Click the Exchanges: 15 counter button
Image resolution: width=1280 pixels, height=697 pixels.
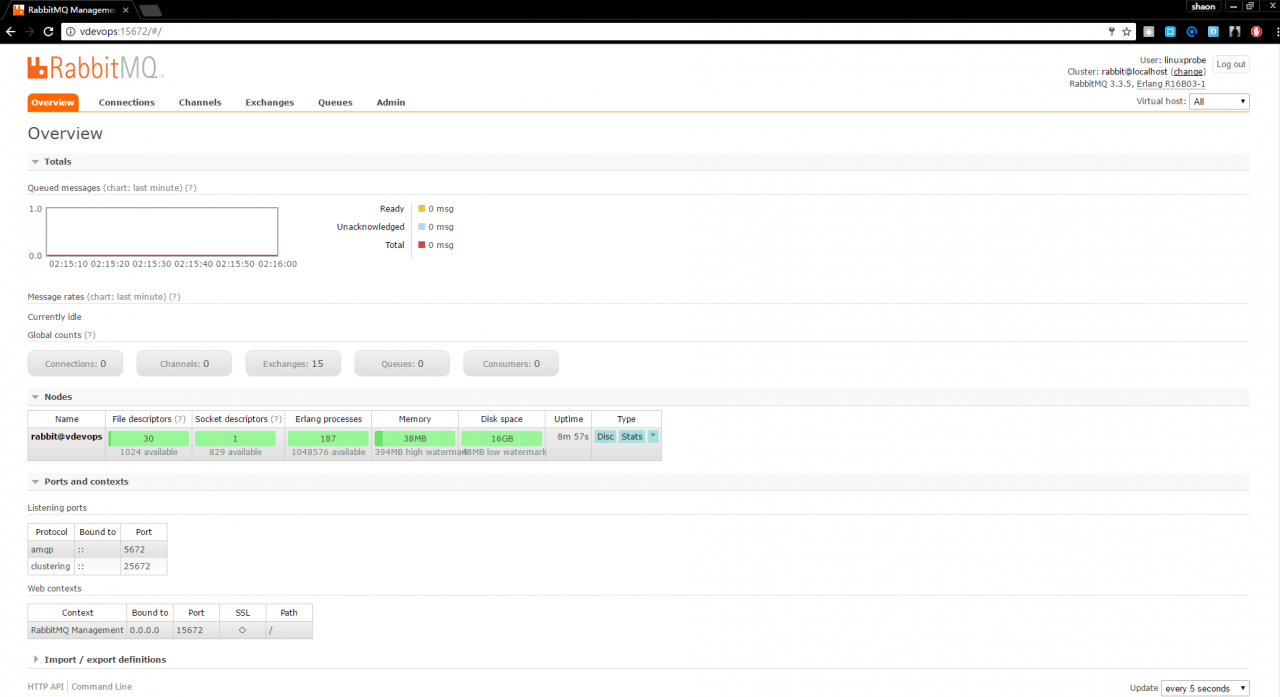[292, 362]
